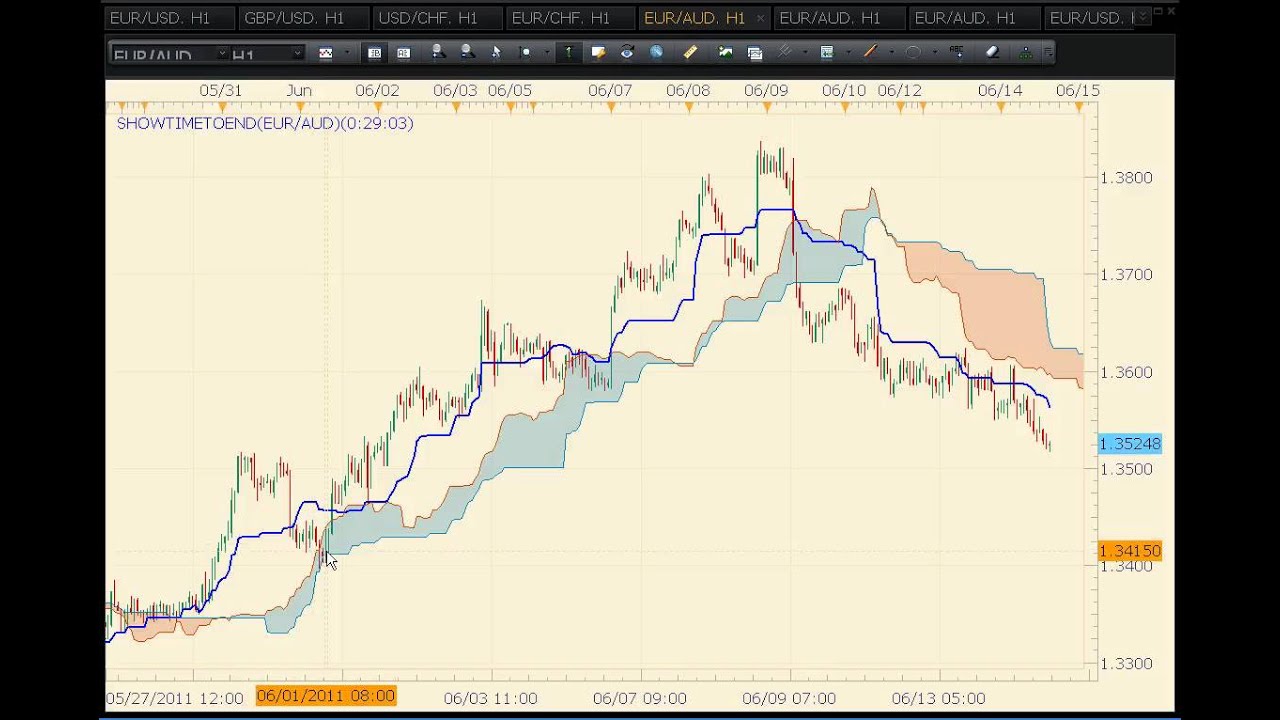Screen dimensions: 1280x720
Task: Click the orange day marker under 06/09
Action: [766, 106]
